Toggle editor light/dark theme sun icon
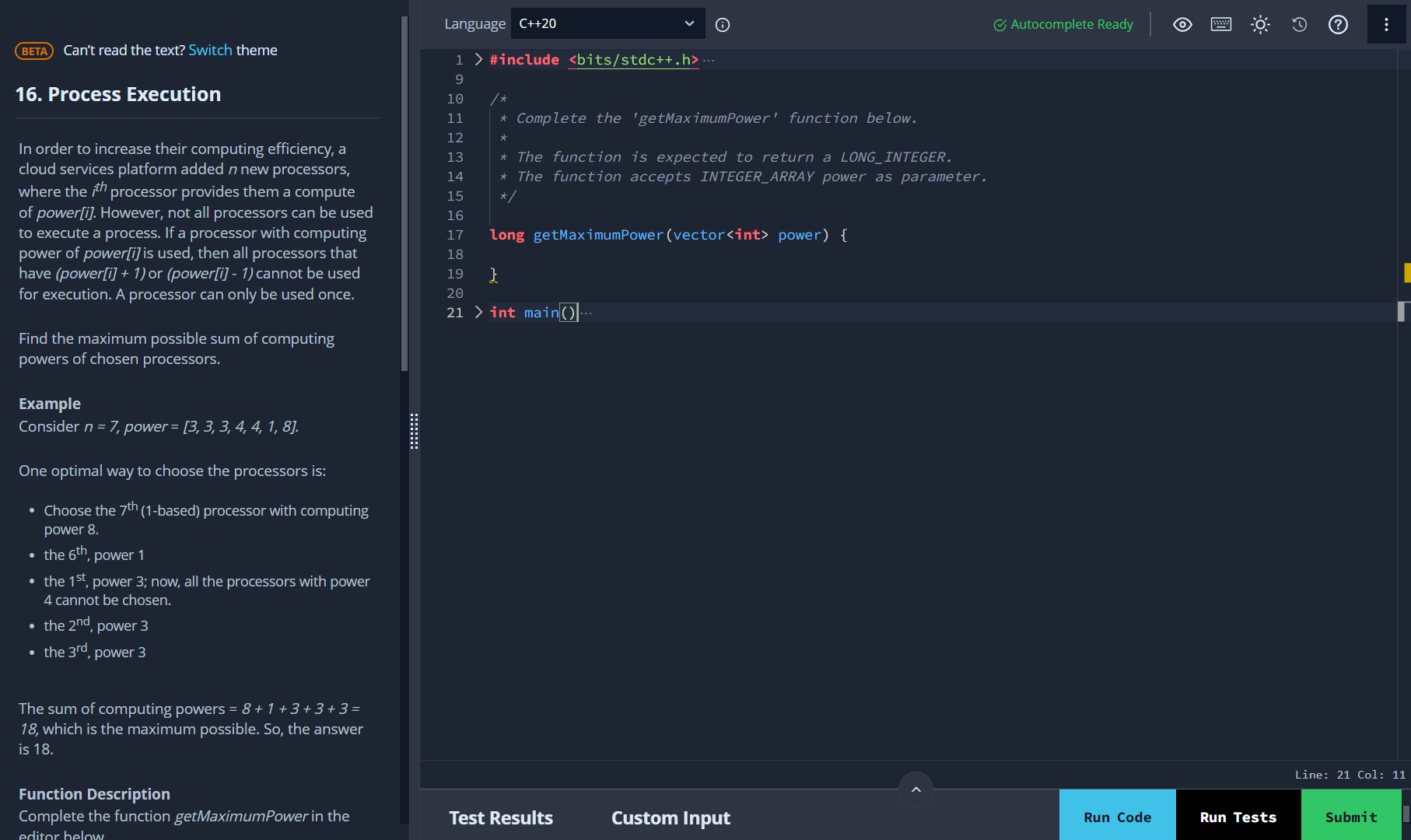This screenshot has height=840, width=1411. tap(1260, 25)
